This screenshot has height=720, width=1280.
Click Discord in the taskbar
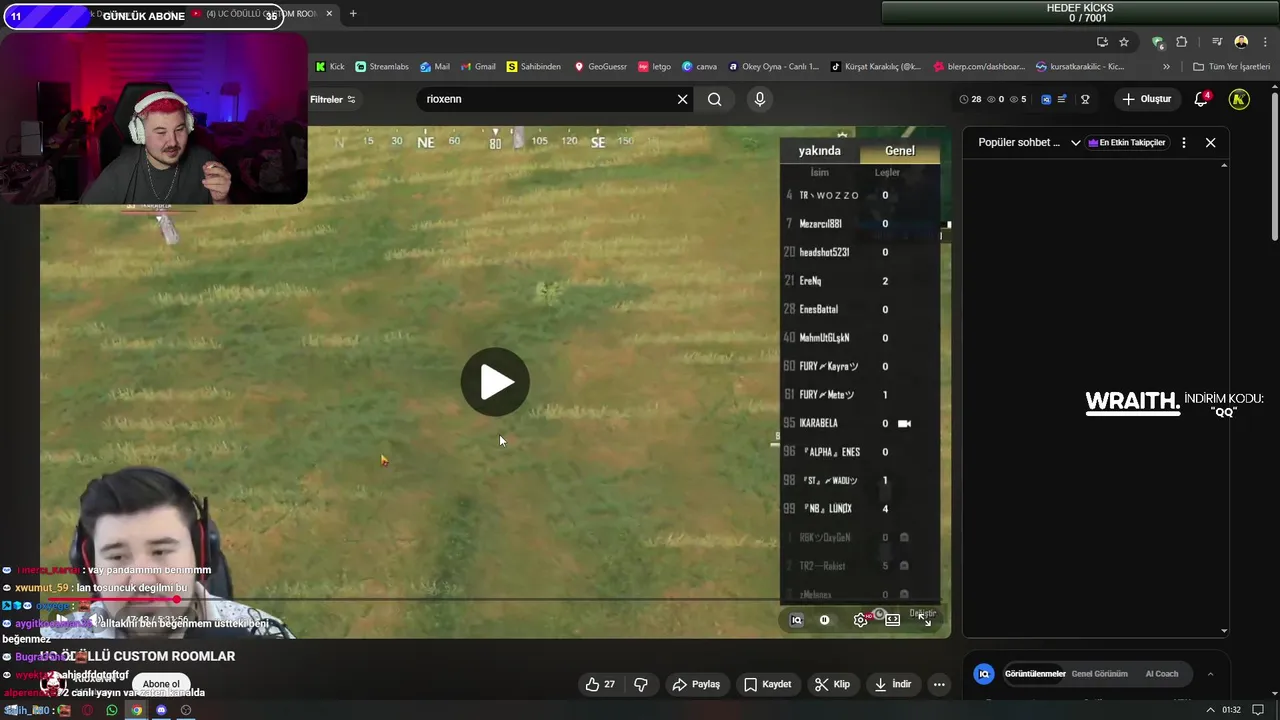click(x=161, y=710)
